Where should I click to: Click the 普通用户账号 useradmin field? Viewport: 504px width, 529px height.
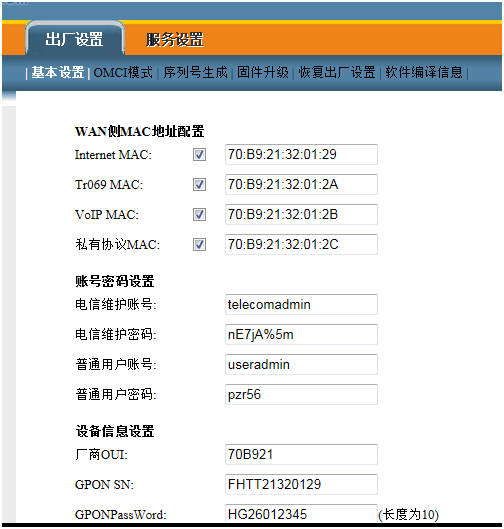click(301, 365)
